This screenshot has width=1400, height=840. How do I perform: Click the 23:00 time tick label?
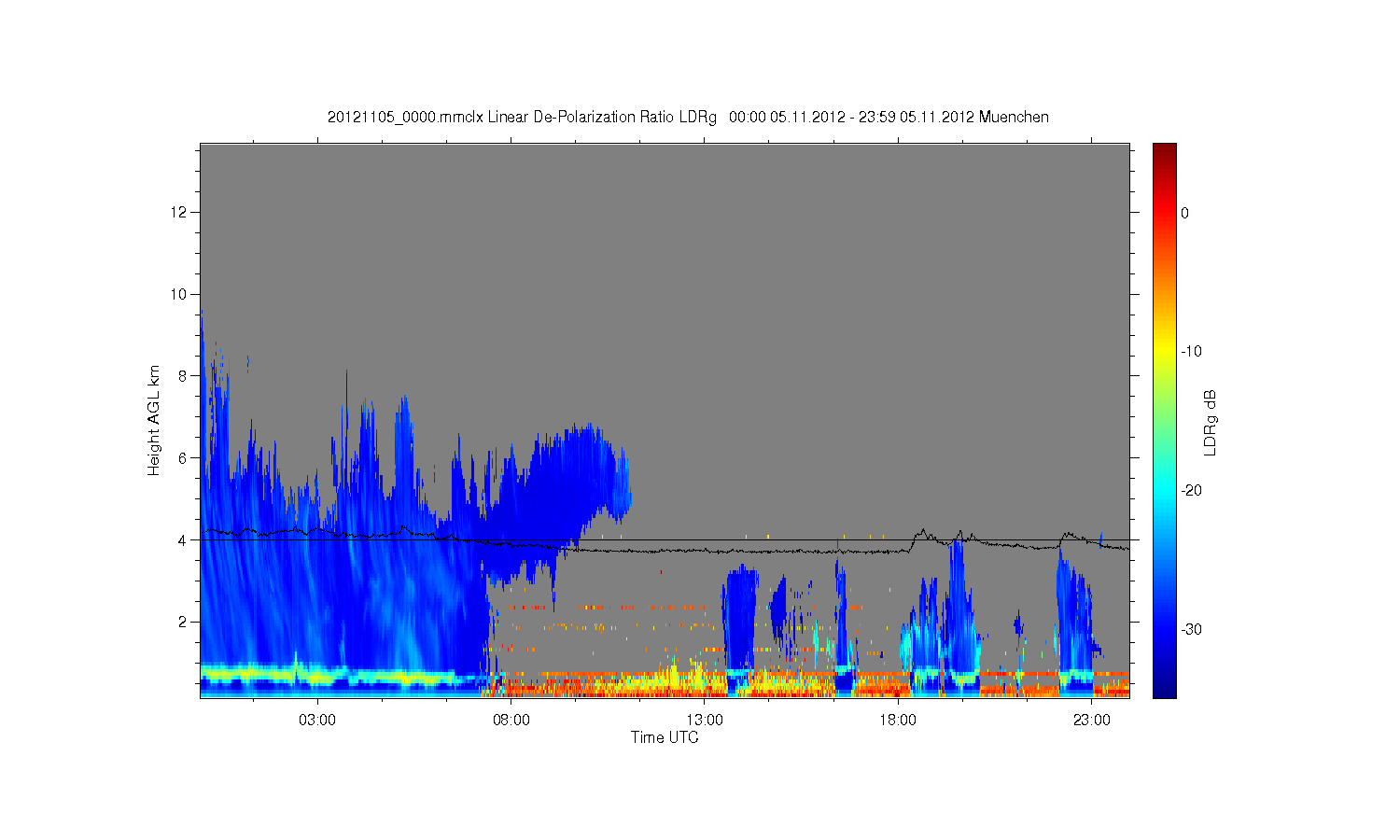point(1092,721)
